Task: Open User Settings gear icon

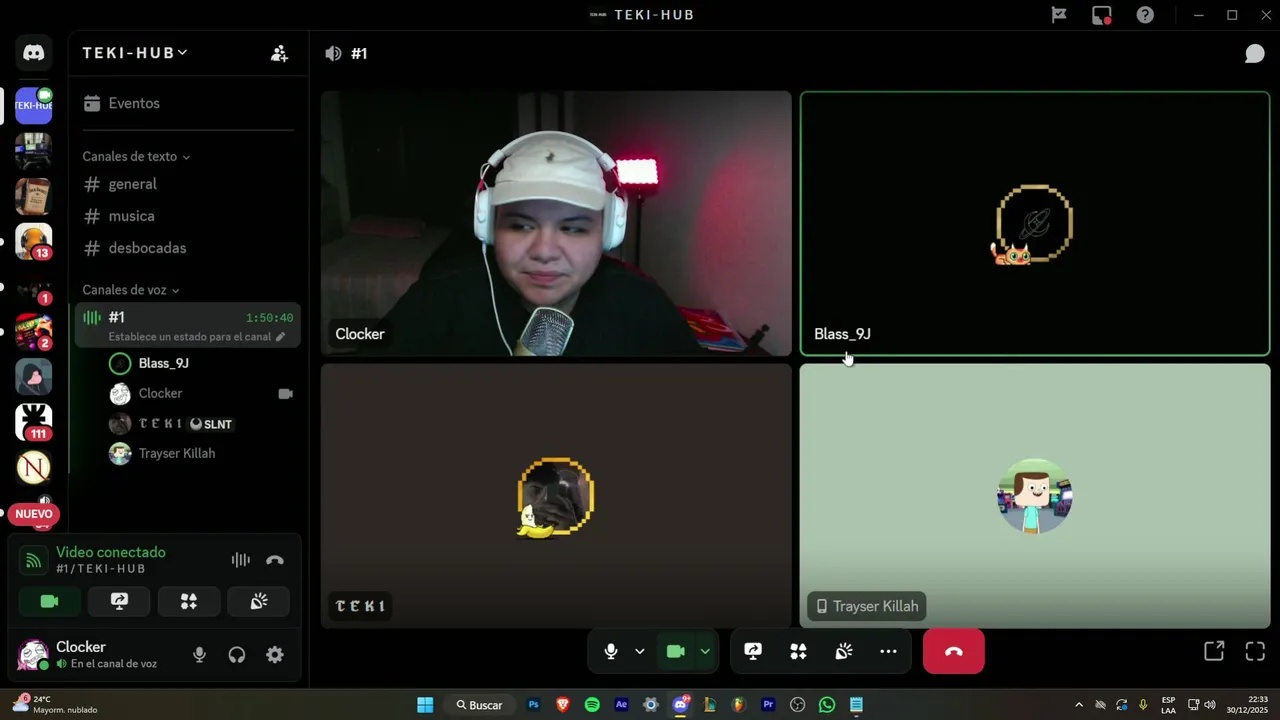Action: pyautogui.click(x=275, y=655)
